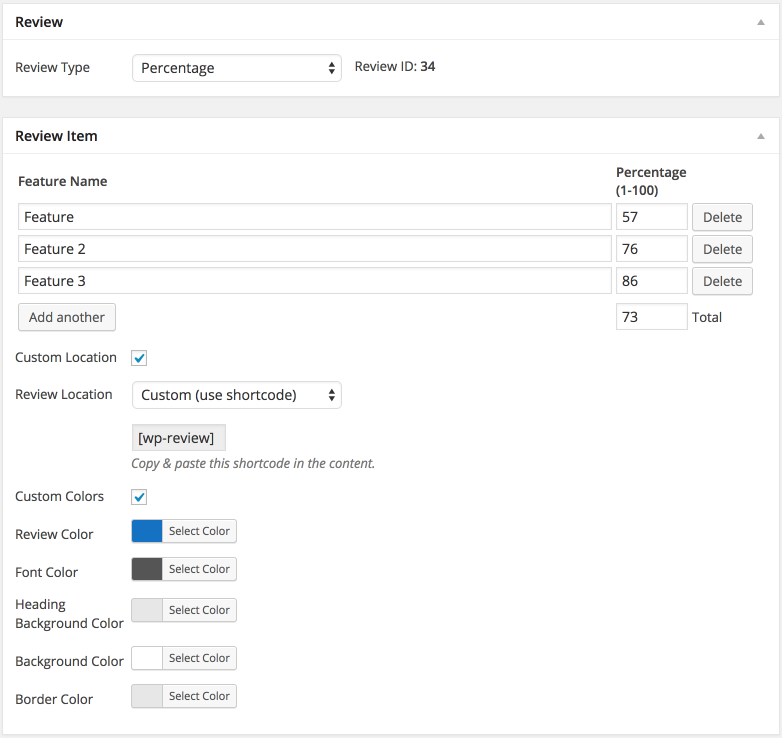Delete the Feature 2 row
This screenshot has height=738, width=782.
tap(722, 249)
